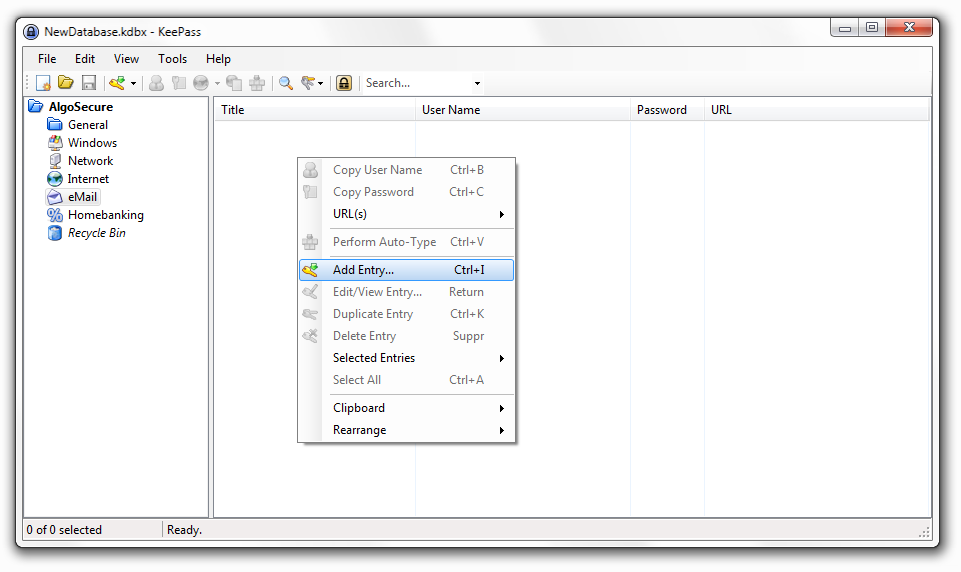This screenshot has height=572, width=961.
Task: Click Duplicate Entry in context menu
Action: pos(406,314)
